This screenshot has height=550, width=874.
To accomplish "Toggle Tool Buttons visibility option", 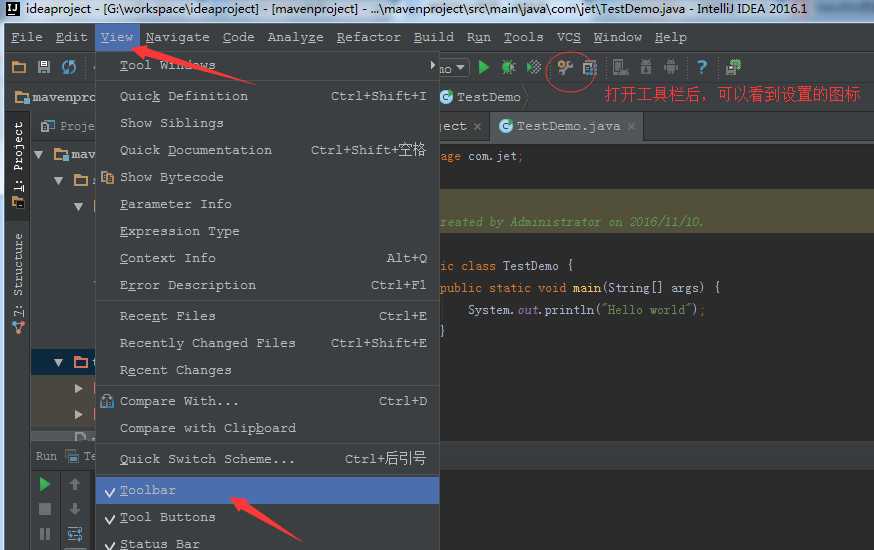I will 268,518.
